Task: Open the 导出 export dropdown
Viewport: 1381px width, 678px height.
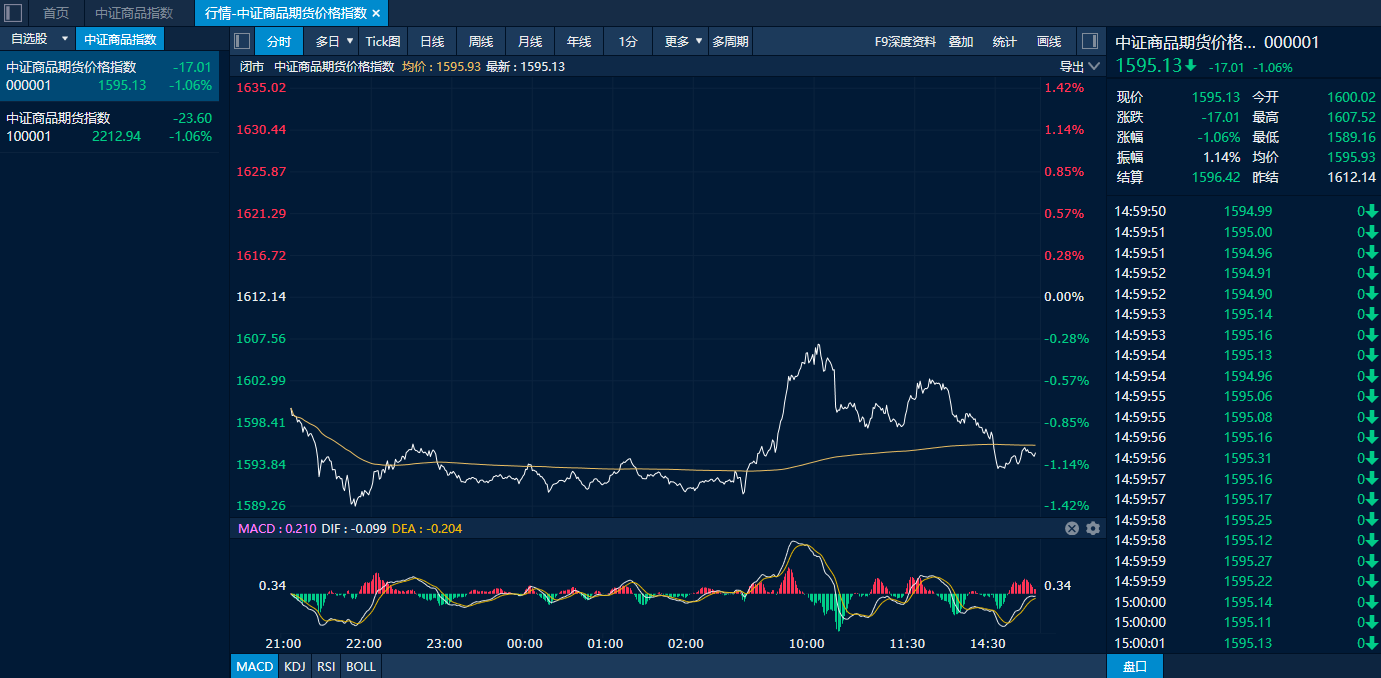Action: [x=1080, y=67]
